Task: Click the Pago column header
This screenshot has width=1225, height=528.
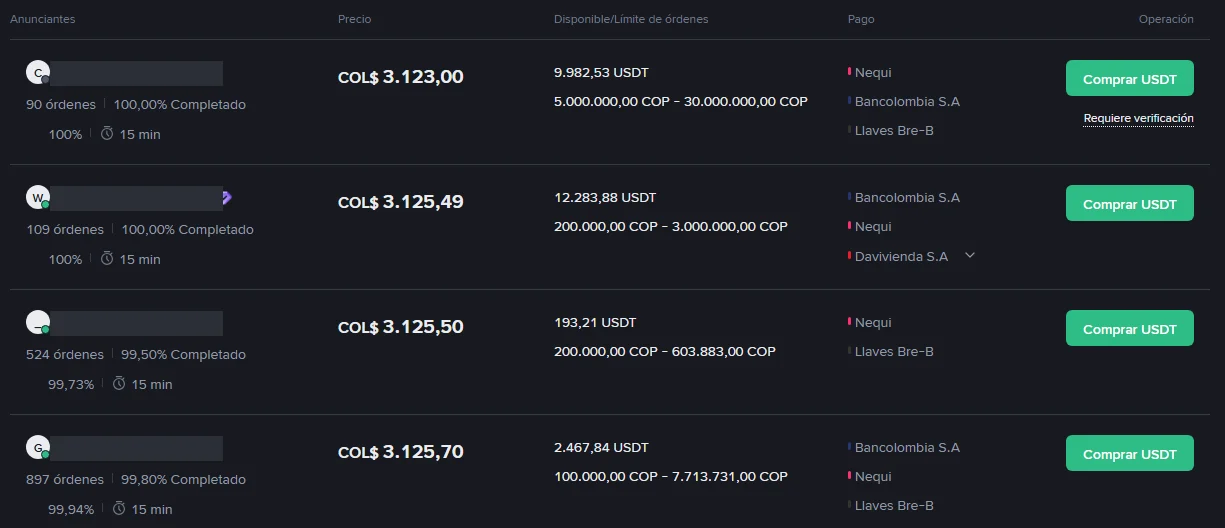Action: tap(861, 19)
